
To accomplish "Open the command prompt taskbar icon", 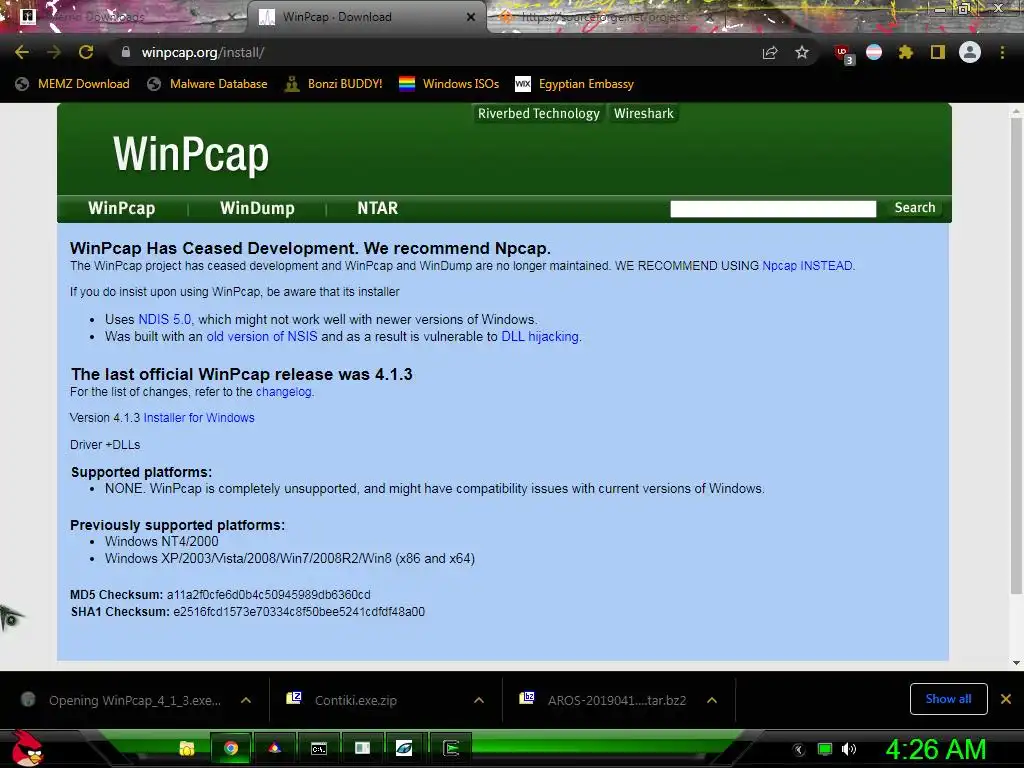I will [319, 748].
